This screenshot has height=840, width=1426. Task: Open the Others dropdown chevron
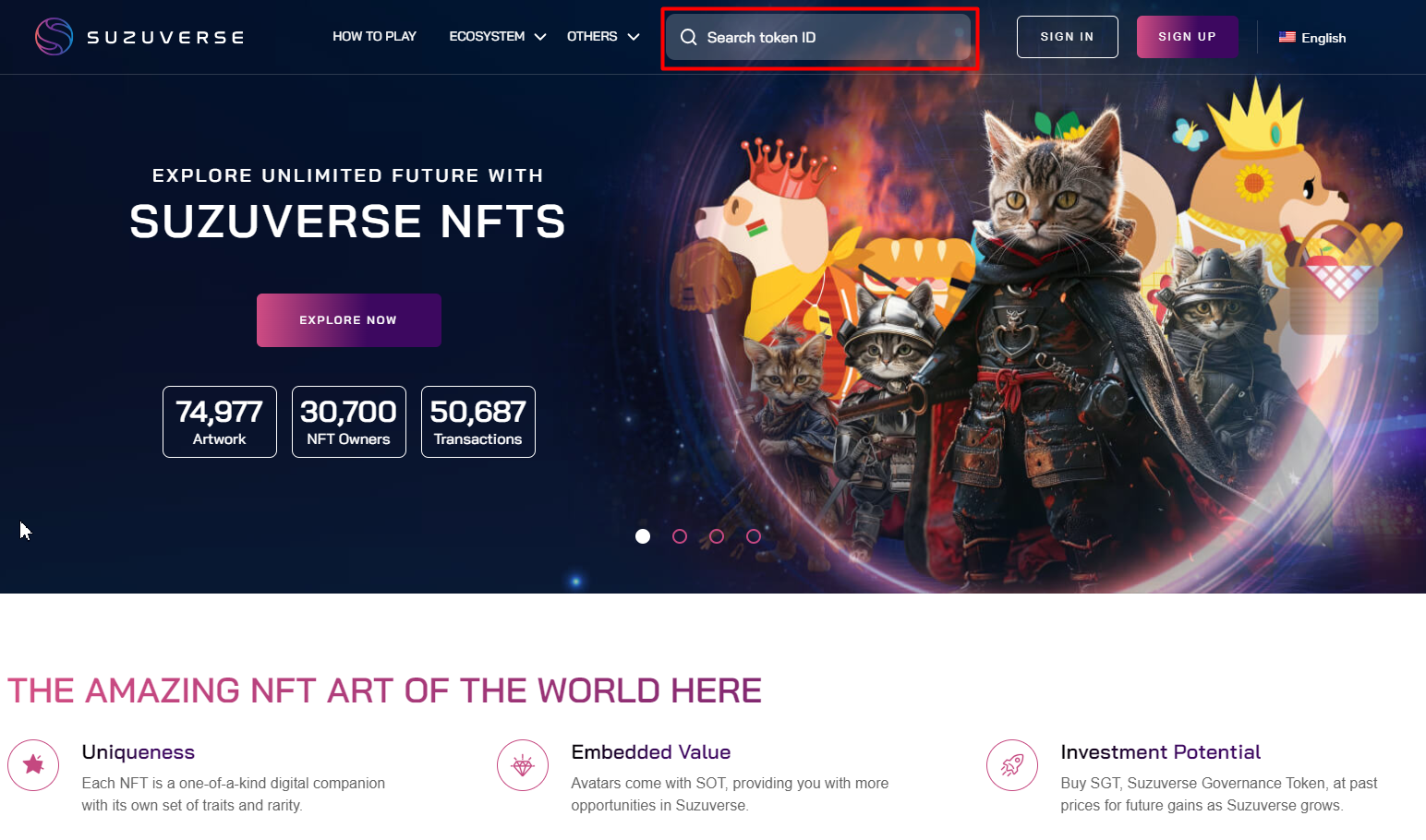(x=634, y=37)
